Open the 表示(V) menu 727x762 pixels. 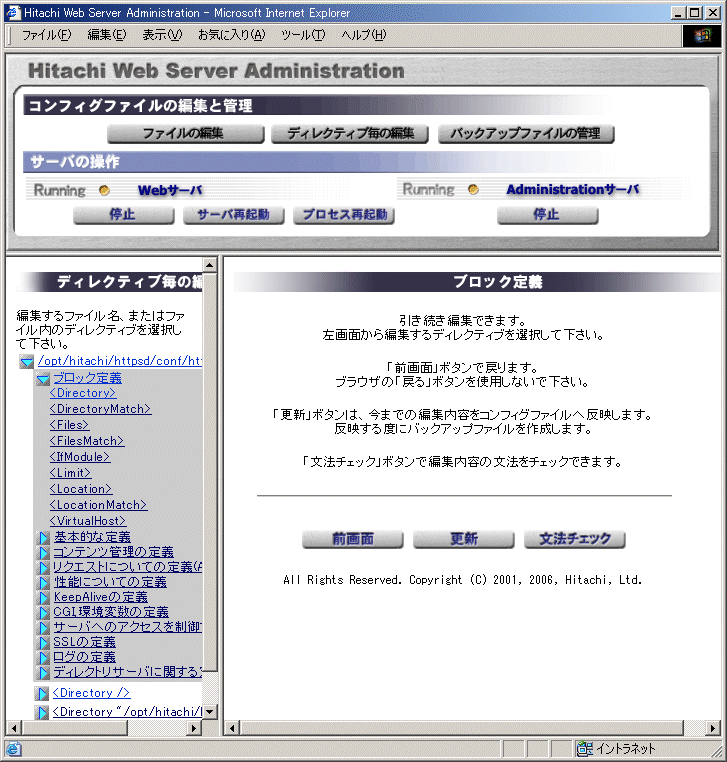click(x=162, y=35)
